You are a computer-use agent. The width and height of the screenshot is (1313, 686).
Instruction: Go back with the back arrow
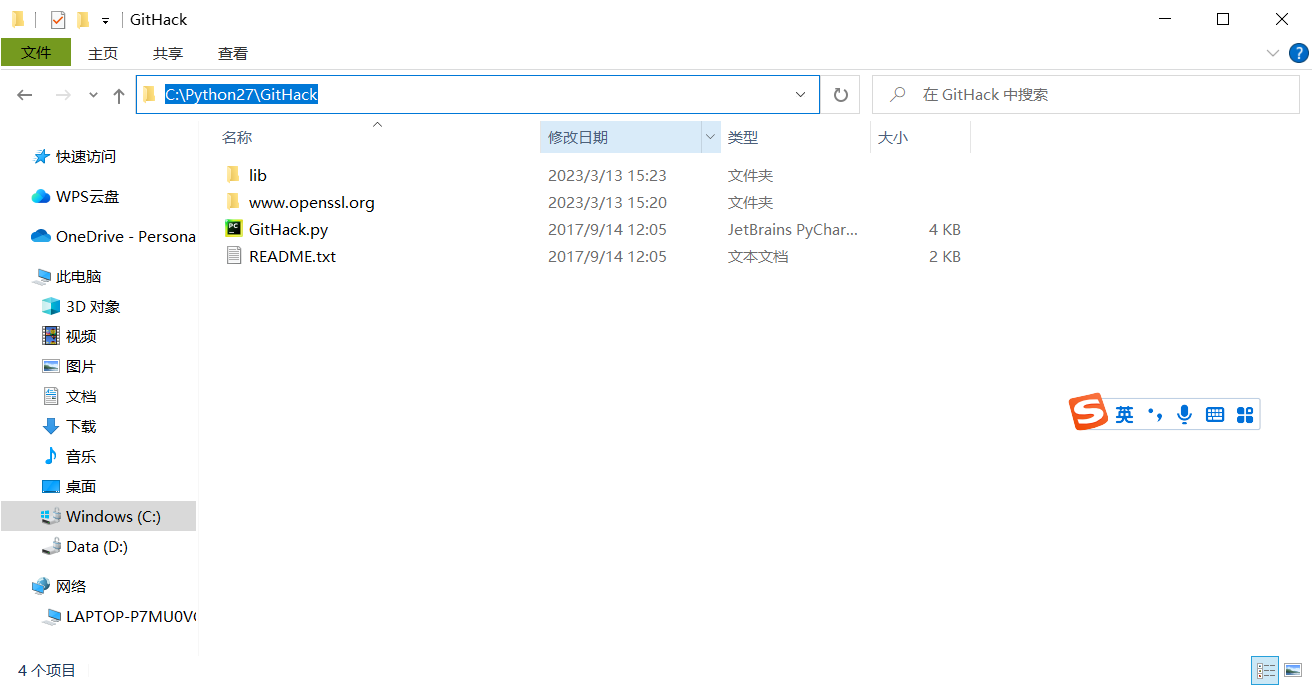coord(25,95)
